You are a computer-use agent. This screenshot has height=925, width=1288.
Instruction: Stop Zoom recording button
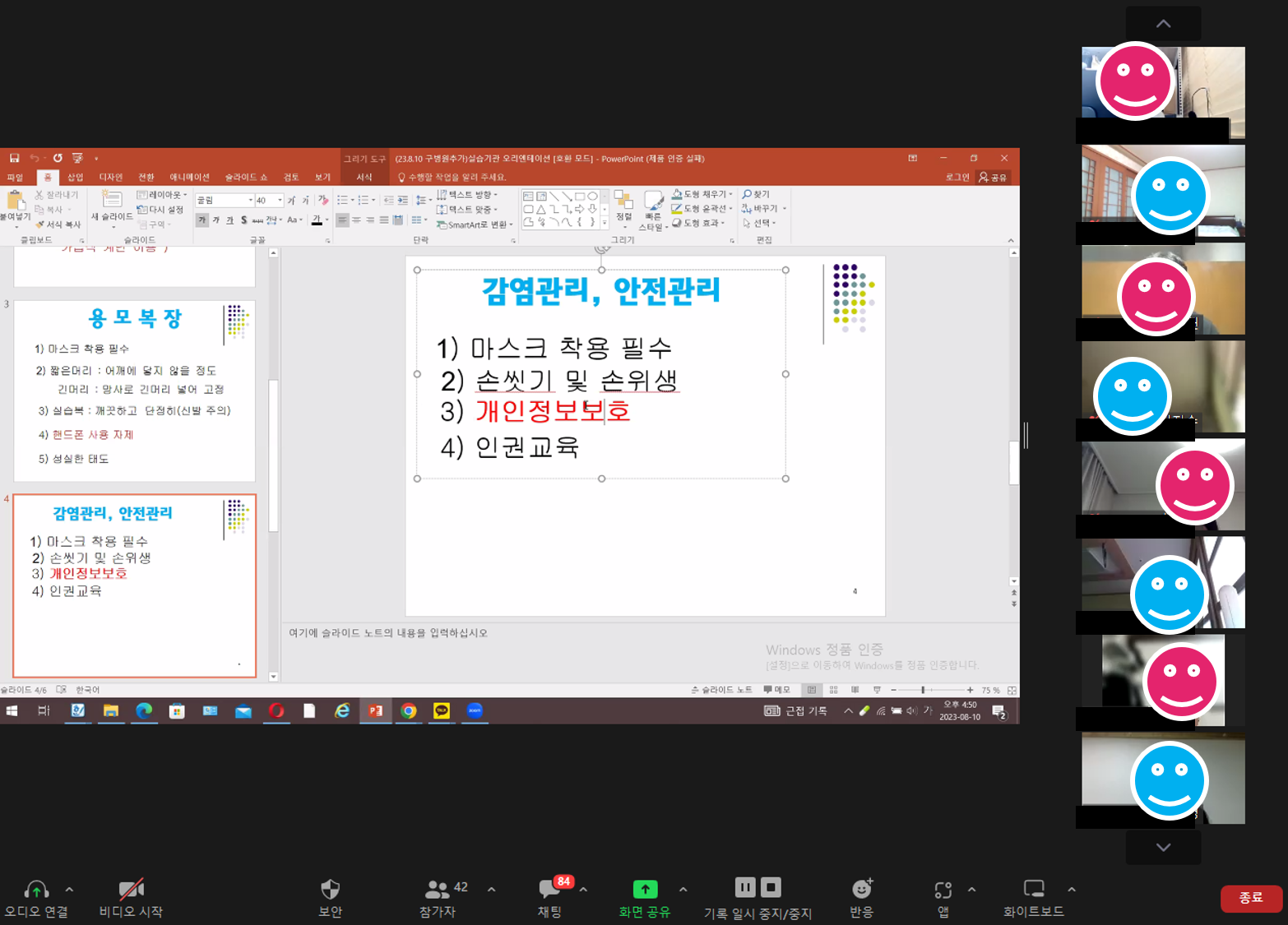tap(771, 887)
